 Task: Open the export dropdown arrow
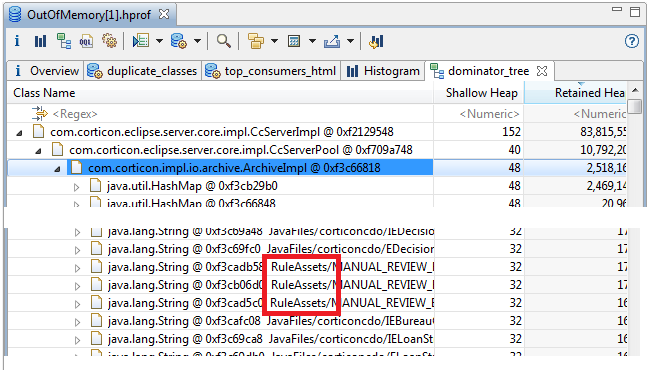(x=350, y=41)
